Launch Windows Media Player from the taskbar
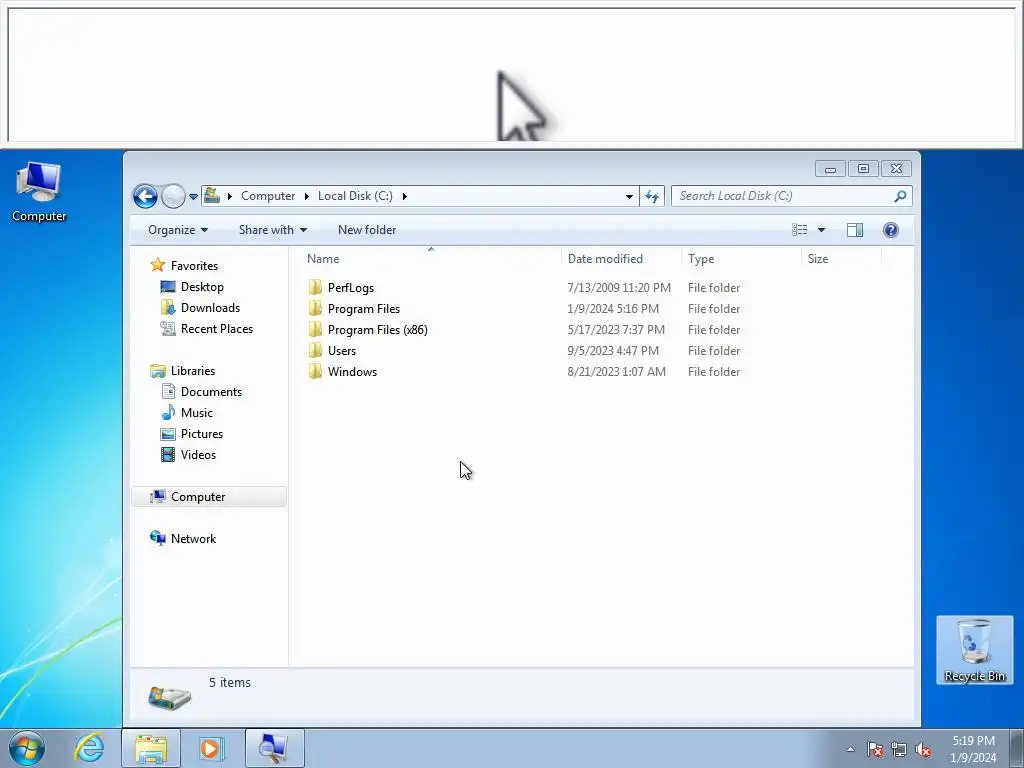The height and width of the screenshot is (768, 1024). 211,748
